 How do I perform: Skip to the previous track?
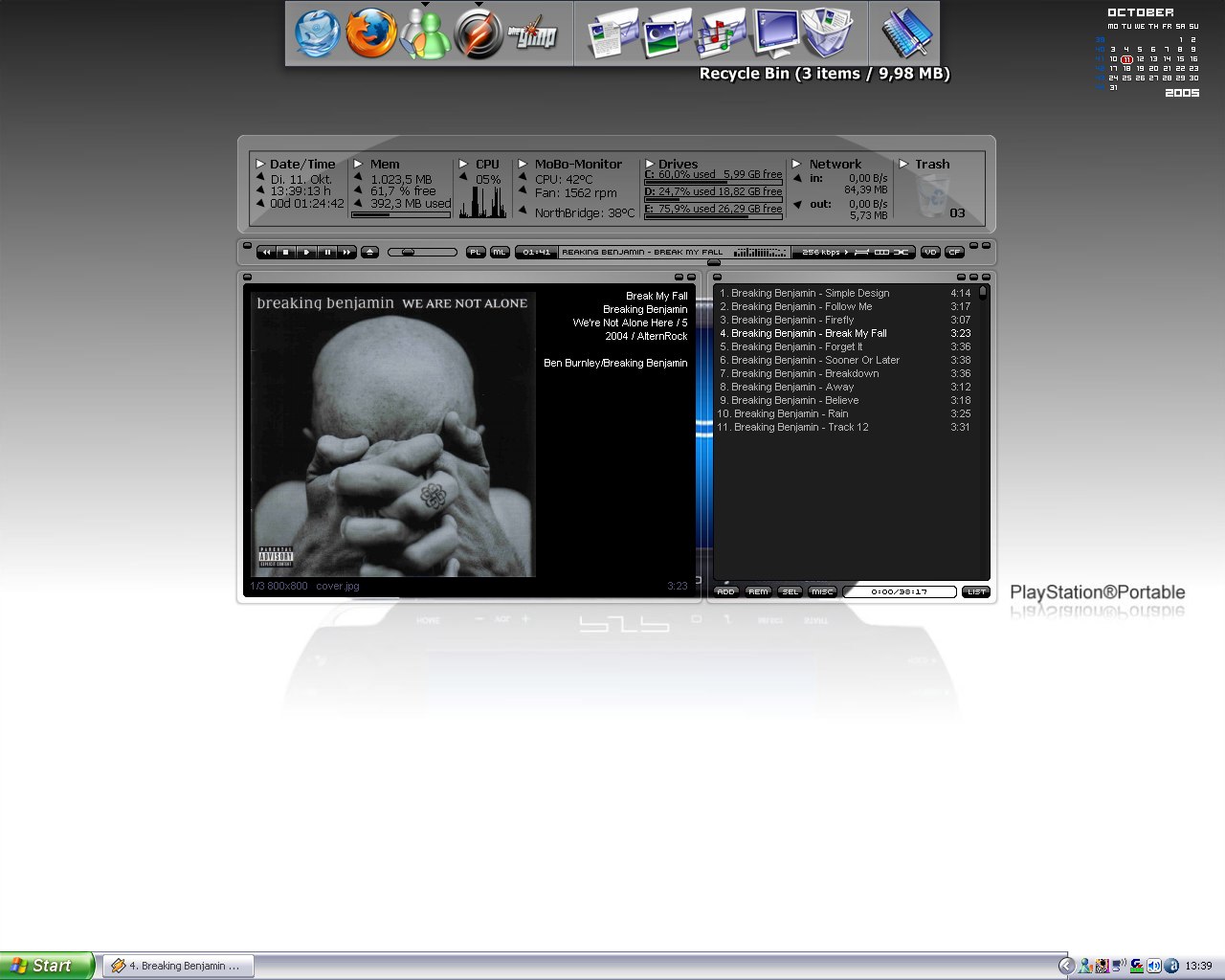click(x=266, y=252)
